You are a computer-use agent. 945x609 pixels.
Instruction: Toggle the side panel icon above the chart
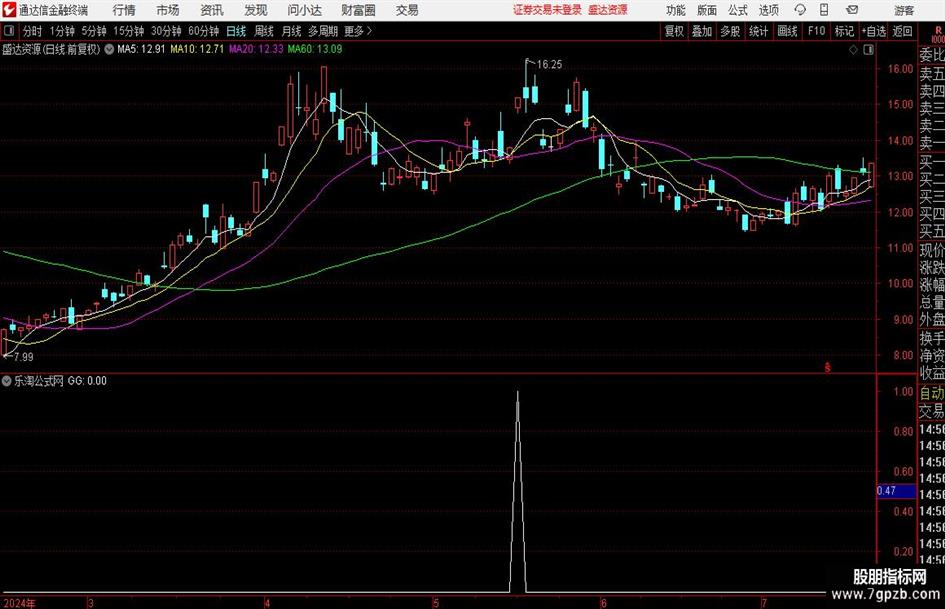868,50
